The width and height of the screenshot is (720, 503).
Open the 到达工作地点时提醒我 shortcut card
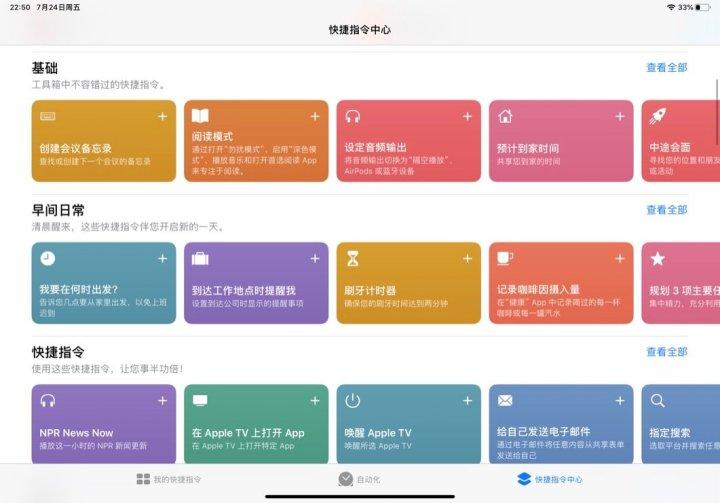(256, 283)
